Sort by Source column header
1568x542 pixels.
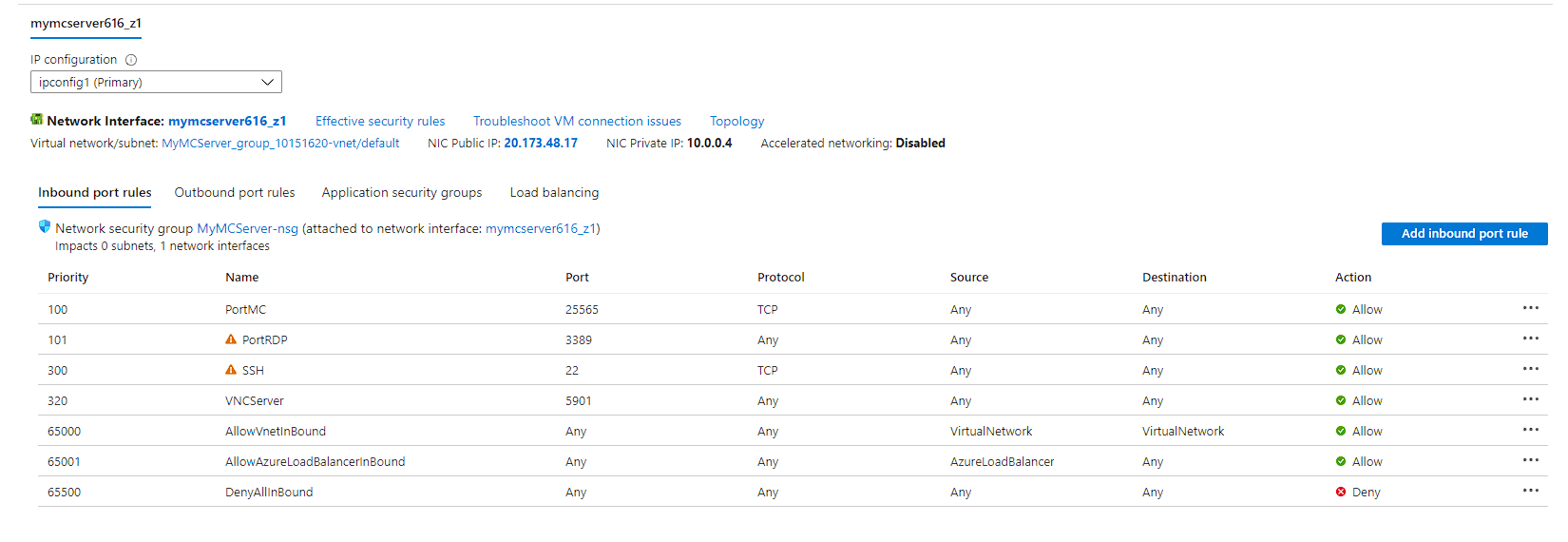pos(968,277)
